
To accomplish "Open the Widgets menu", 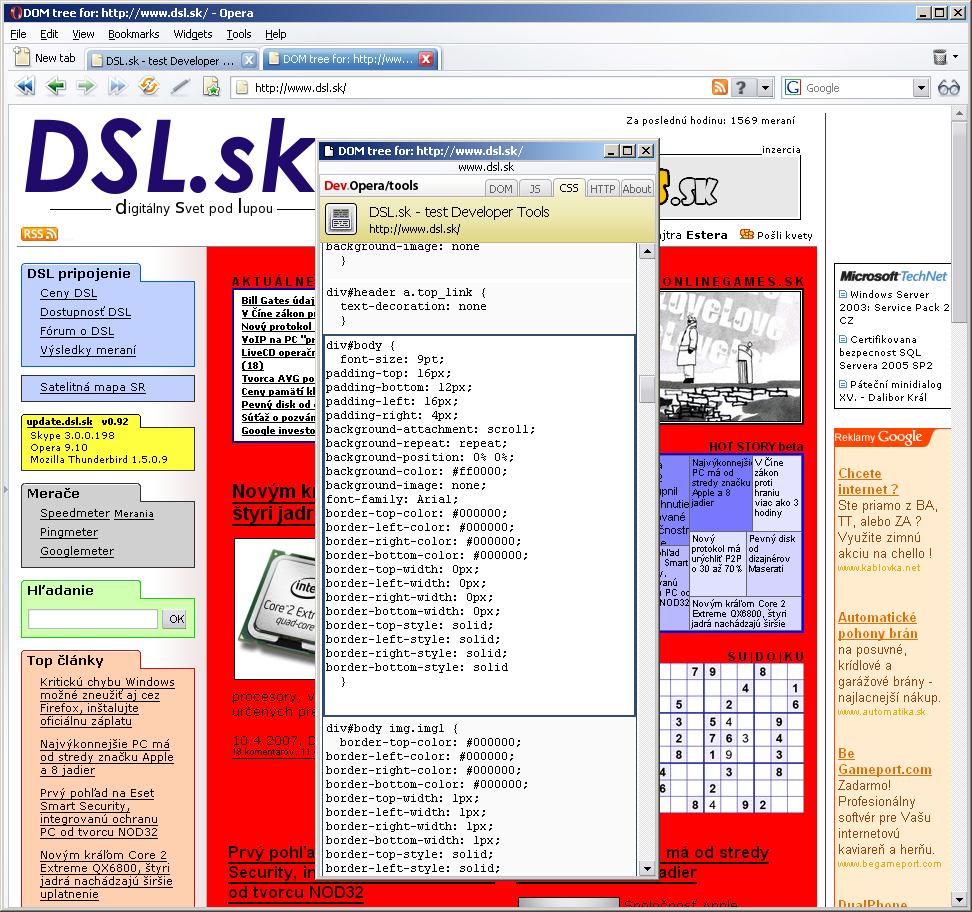I will pos(193,34).
